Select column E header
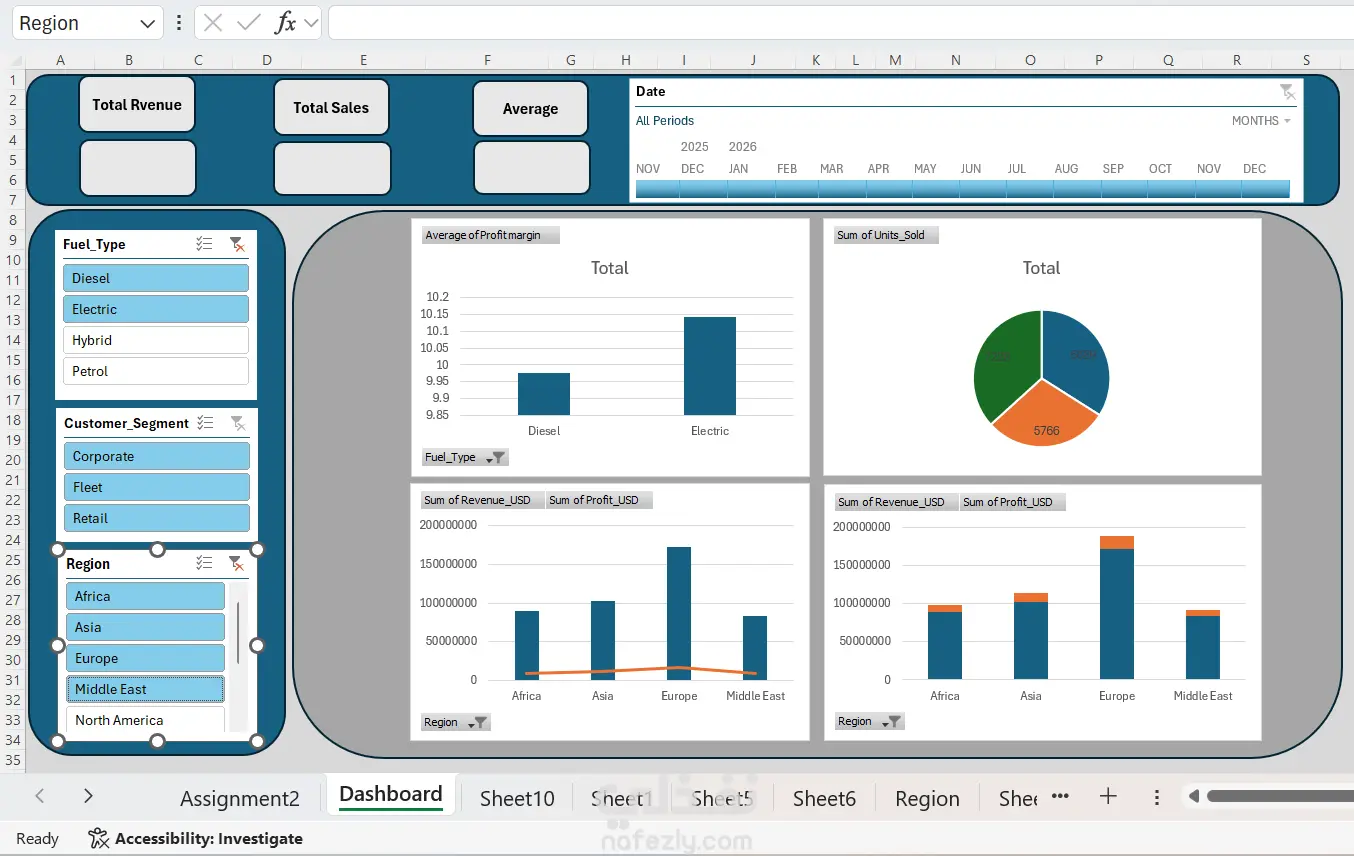 click(363, 60)
